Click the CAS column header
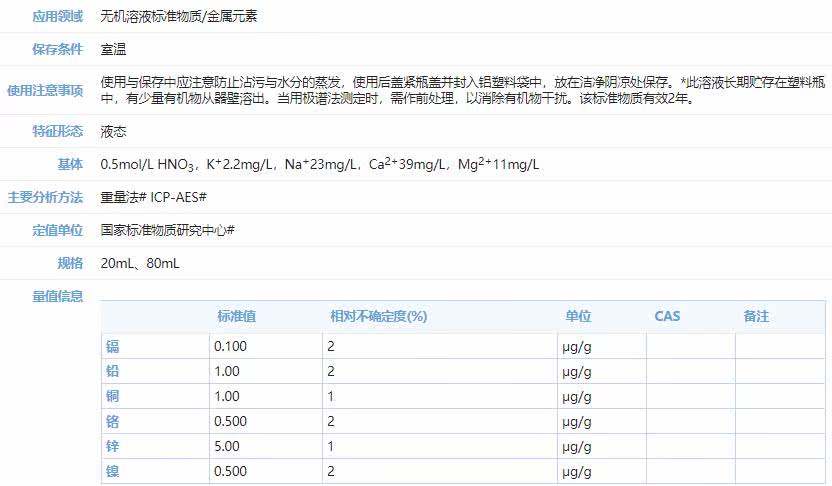 (x=667, y=316)
